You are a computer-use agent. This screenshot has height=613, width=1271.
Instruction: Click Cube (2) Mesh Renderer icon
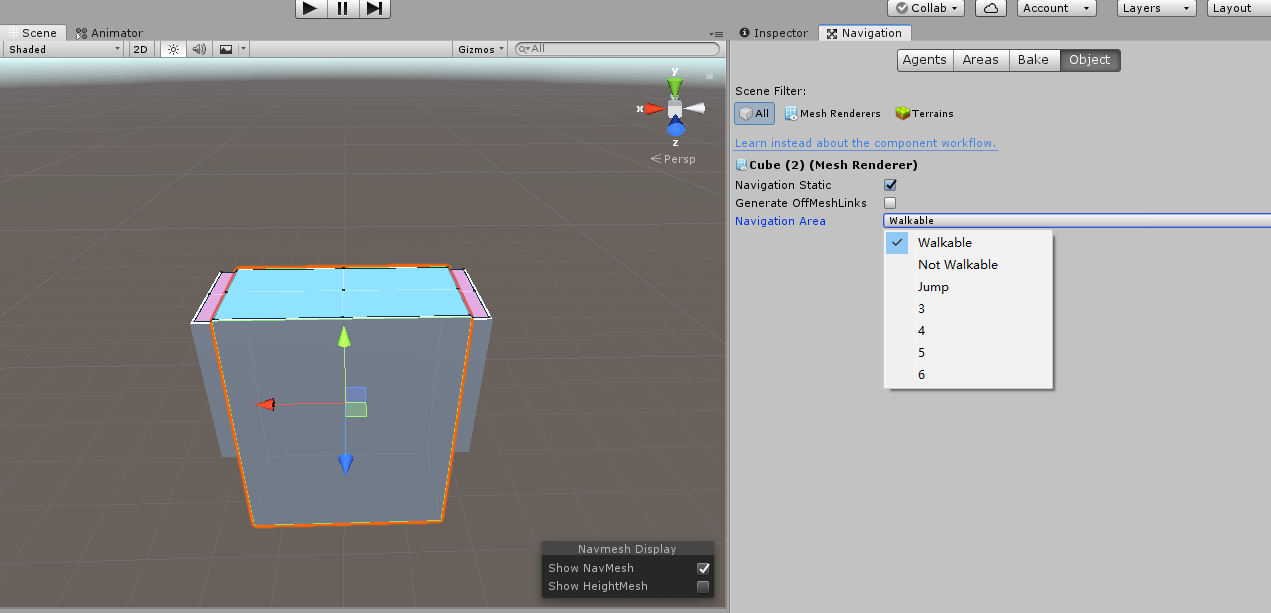(x=741, y=165)
